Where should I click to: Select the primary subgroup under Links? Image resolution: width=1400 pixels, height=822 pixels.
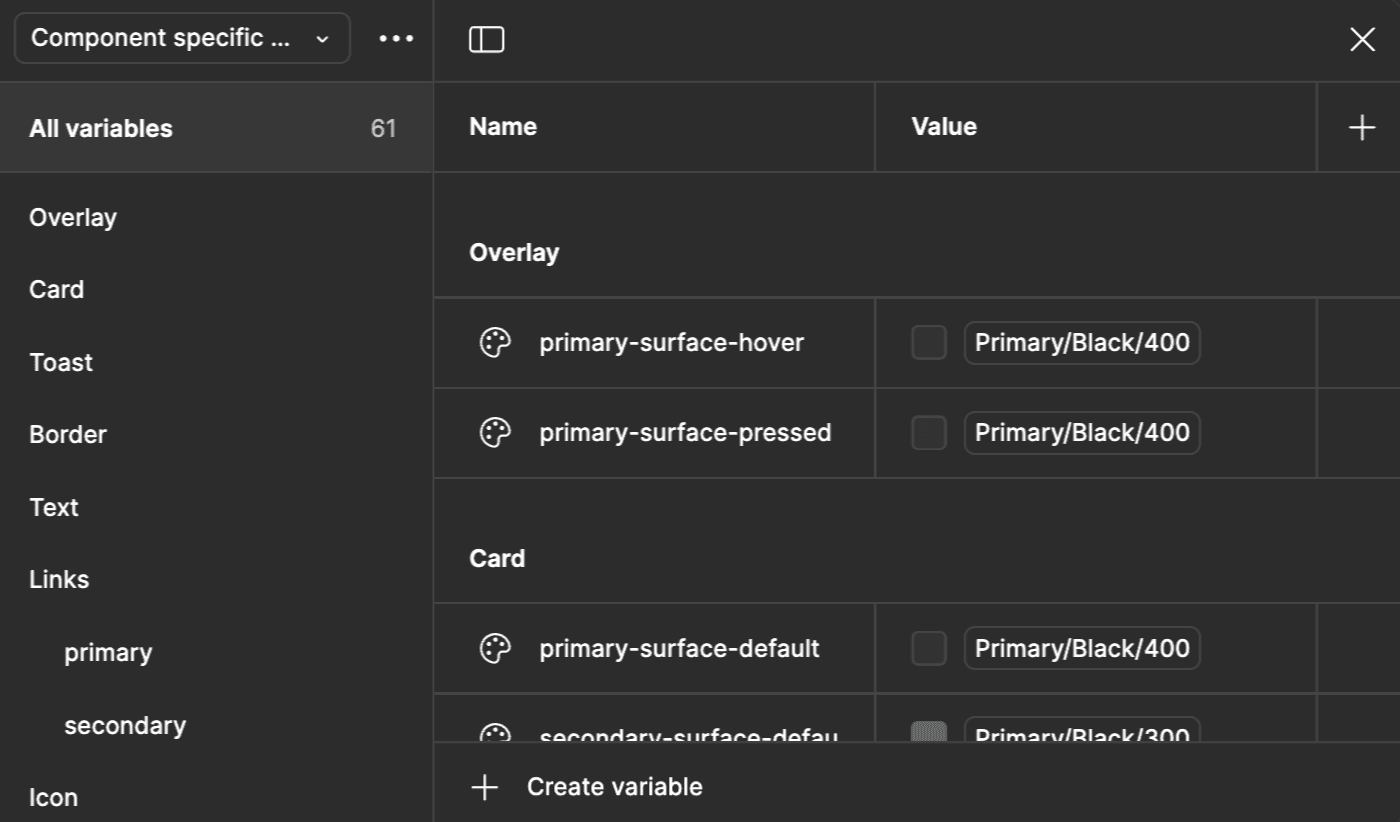[108, 652]
